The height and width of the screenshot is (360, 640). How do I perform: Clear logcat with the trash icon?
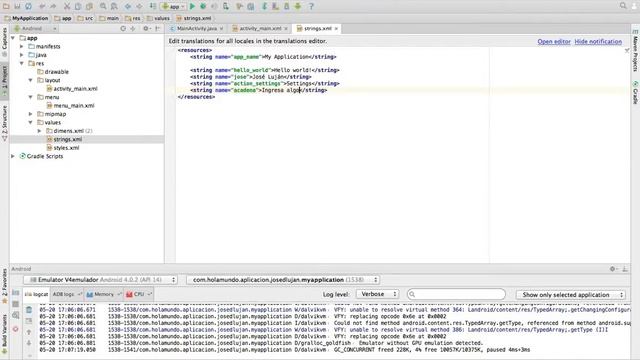[29, 310]
